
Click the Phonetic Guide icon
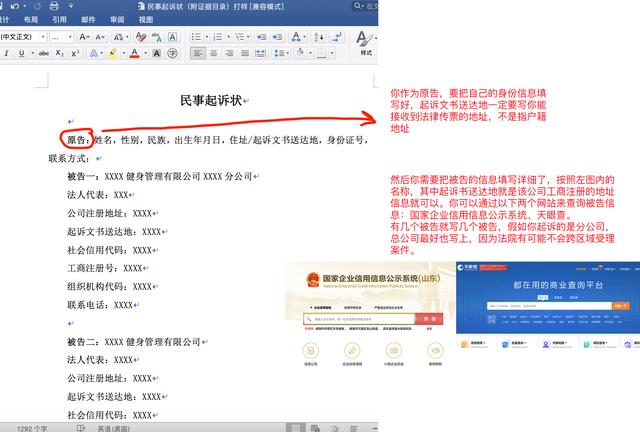(x=157, y=37)
